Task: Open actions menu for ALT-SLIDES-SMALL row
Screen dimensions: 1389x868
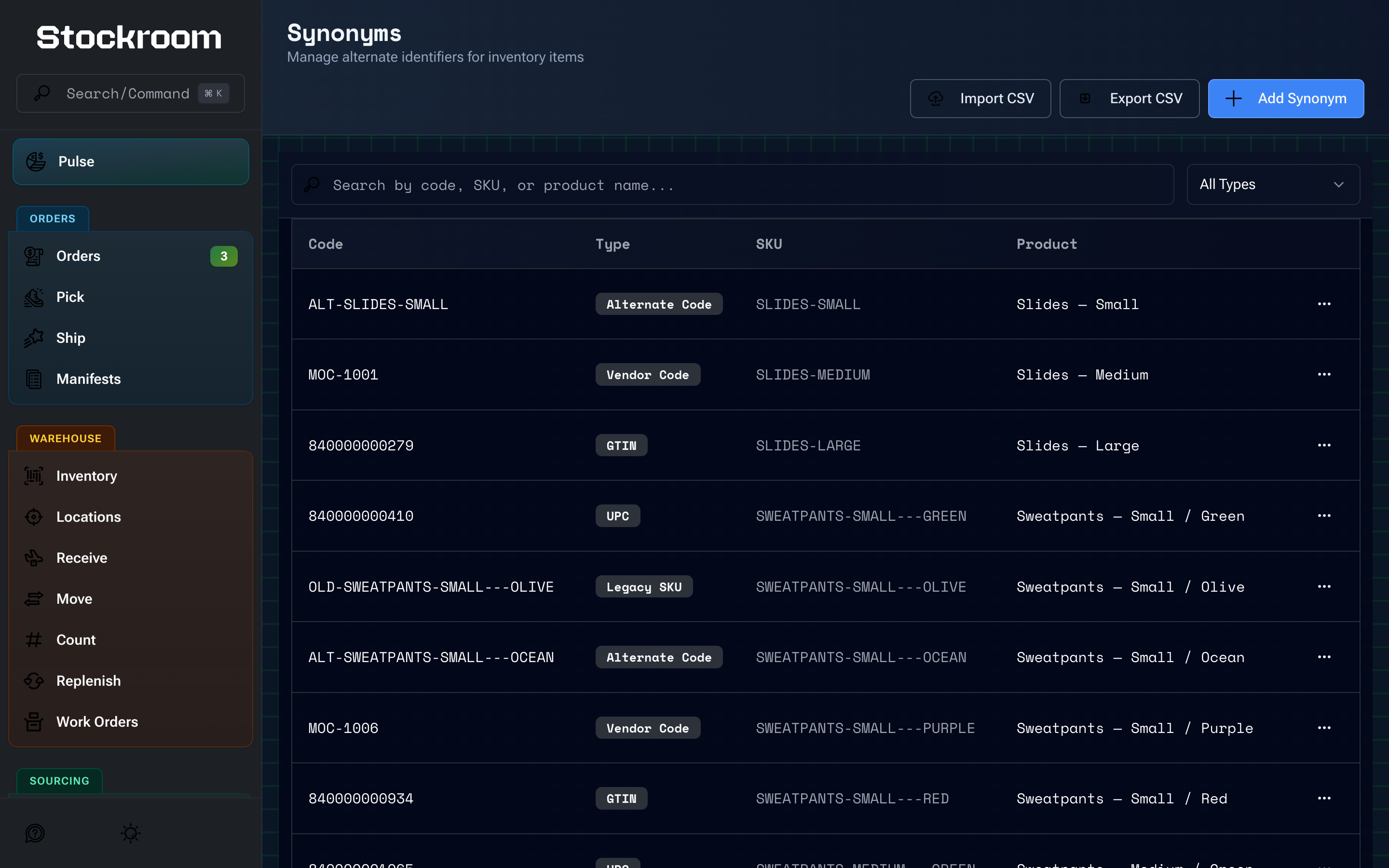Action: (1323, 304)
